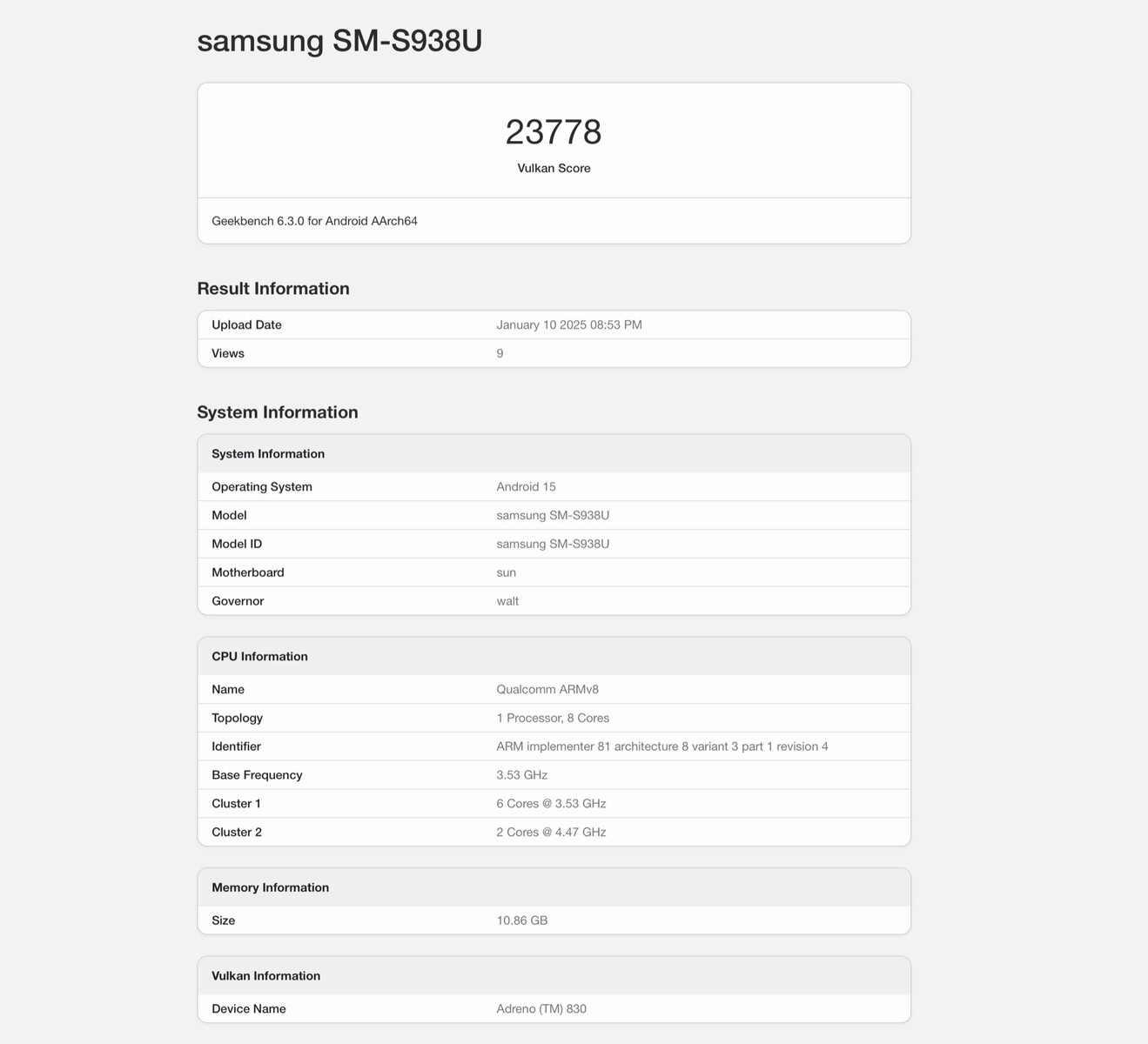Select the "Android 15" value

coord(526,486)
